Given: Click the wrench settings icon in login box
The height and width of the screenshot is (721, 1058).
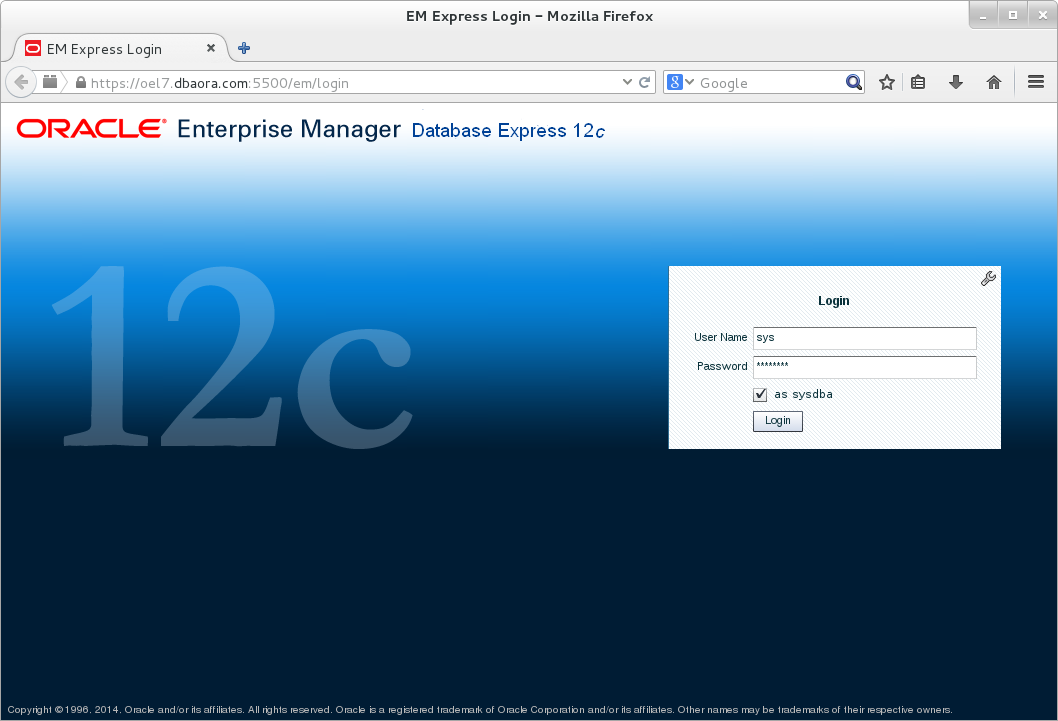Looking at the screenshot, I should 989,279.
